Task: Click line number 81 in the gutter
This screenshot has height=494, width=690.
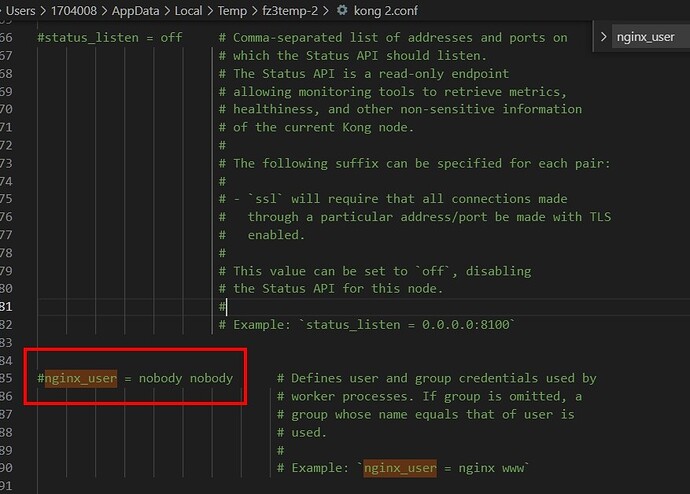Action: (x=6, y=307)
